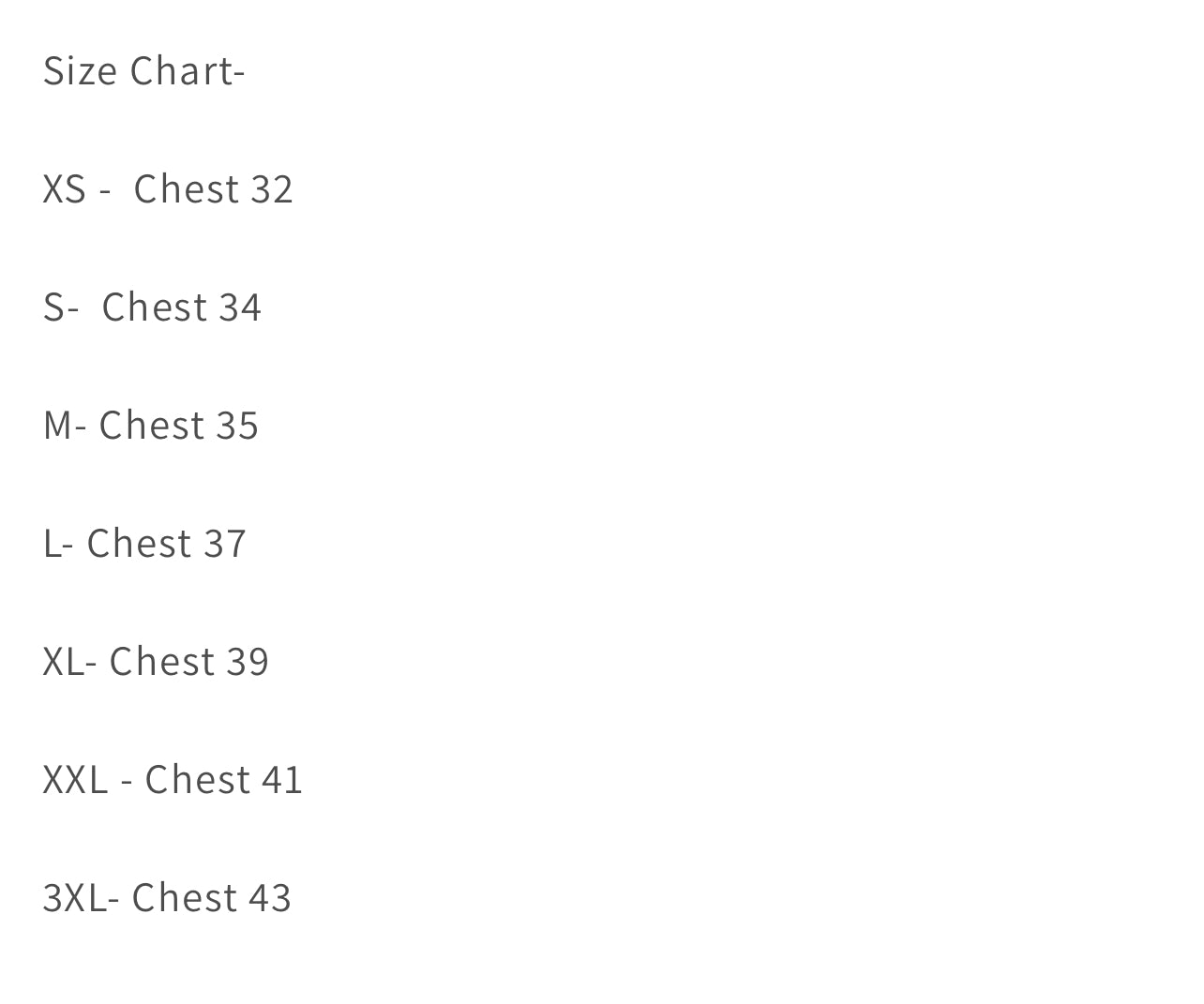Click the word "Chest" in the XS row

pos(187,189)
